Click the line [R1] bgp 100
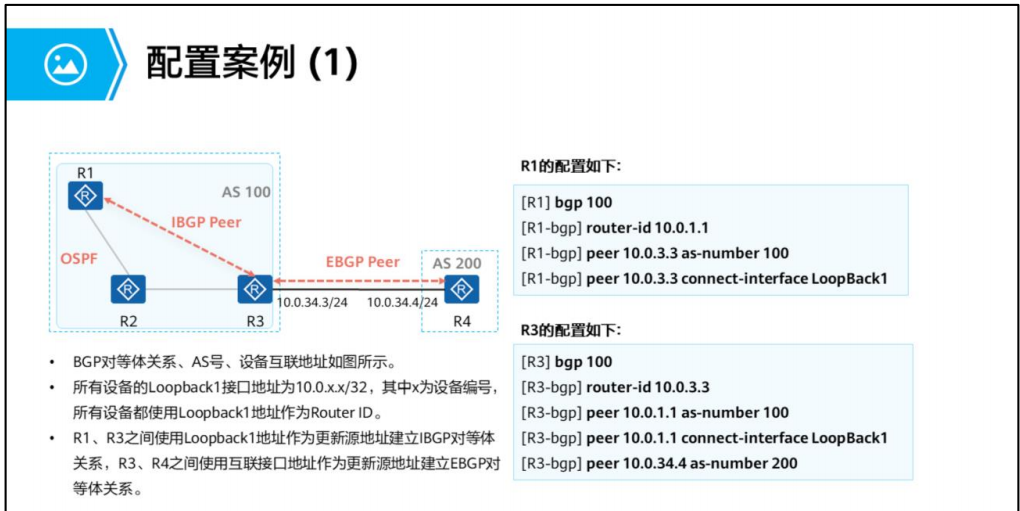This screenshot has width=1020, height=511. tap(567, 202)
